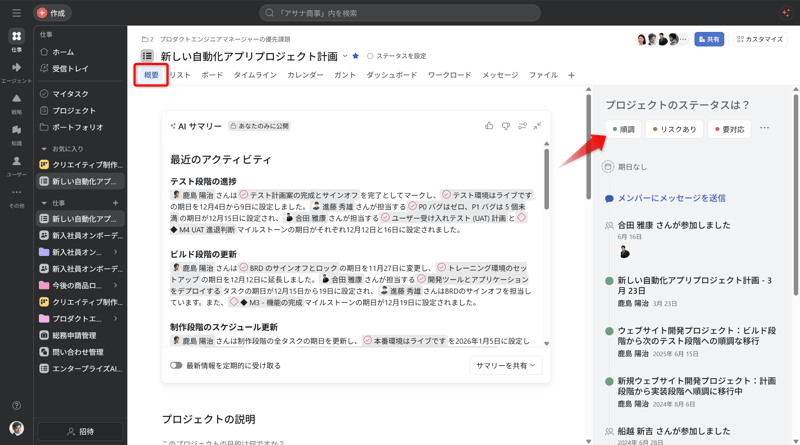Switch to the メッセージ tab
The image size is (800, 445).
tap(500, 75)
